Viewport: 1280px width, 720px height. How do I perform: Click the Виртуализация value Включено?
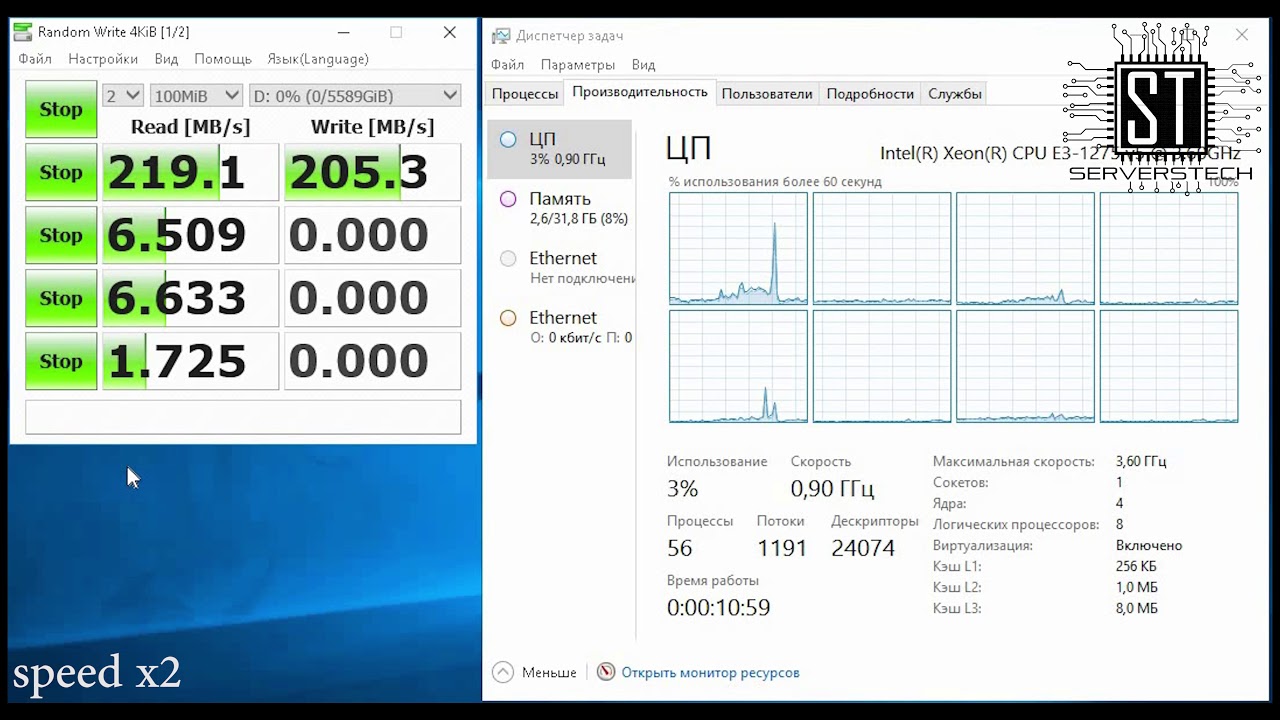[1149, 545]
